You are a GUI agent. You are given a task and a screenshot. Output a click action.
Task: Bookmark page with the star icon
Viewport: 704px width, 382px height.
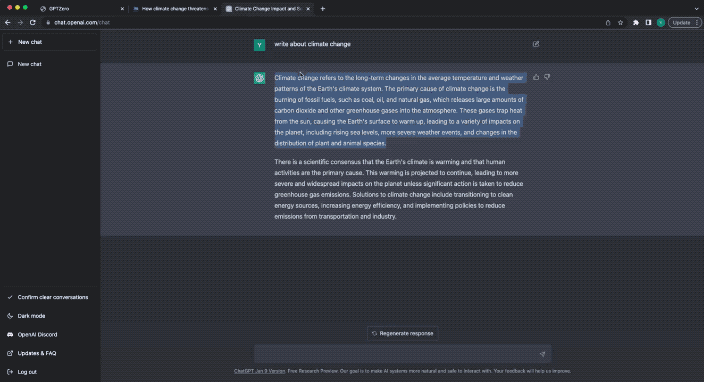point(620,22)
